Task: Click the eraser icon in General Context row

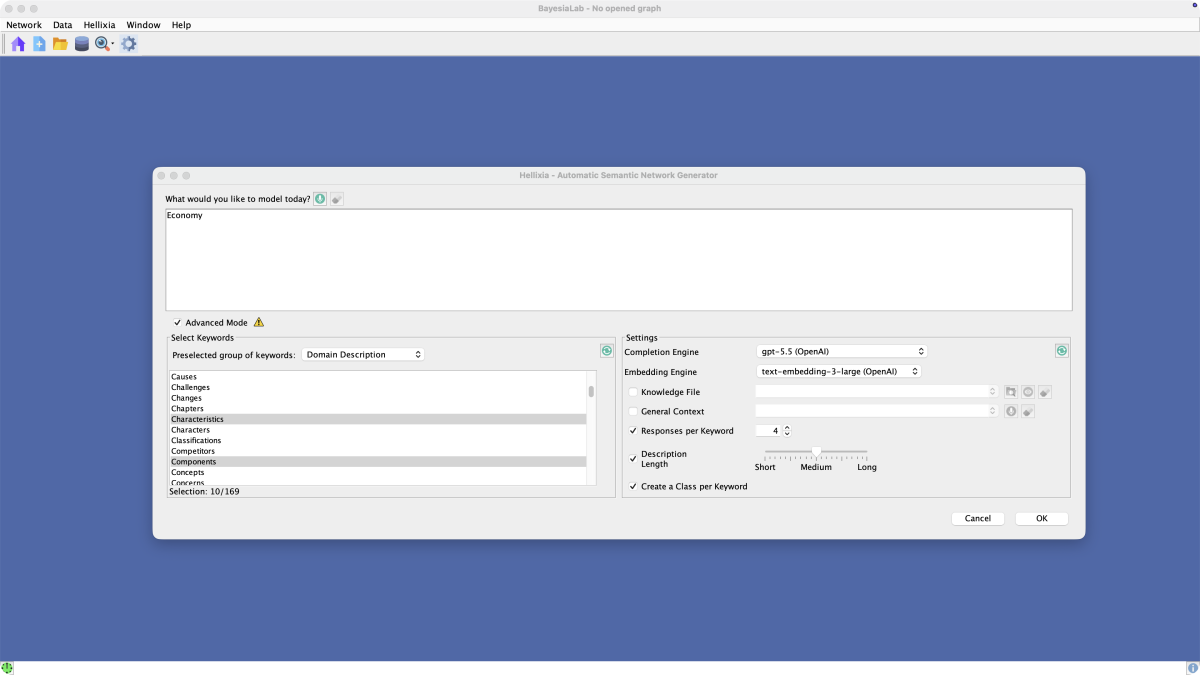Action: [1028, 411]
